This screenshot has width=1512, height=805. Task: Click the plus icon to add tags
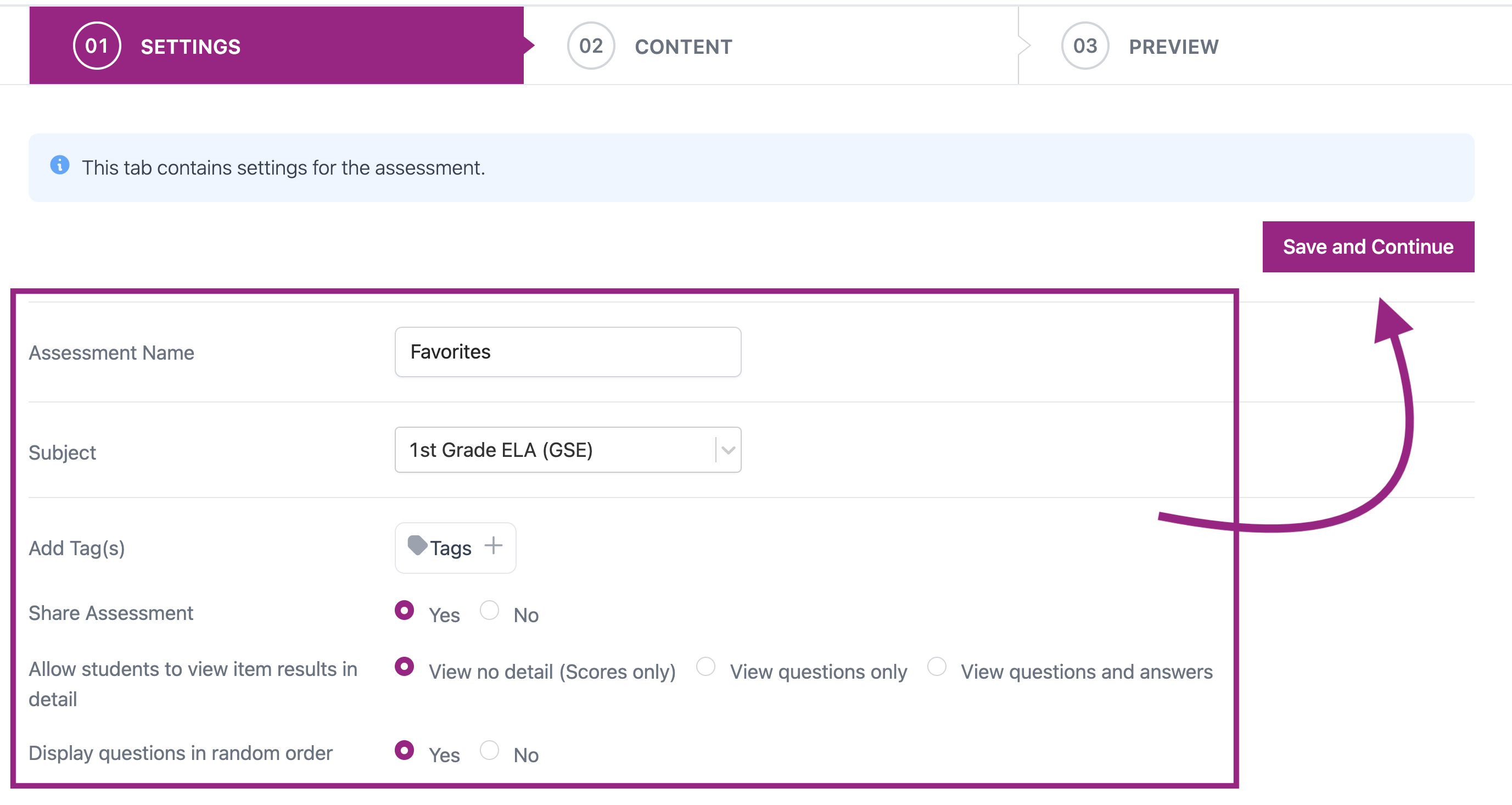[x=494, y=545]
